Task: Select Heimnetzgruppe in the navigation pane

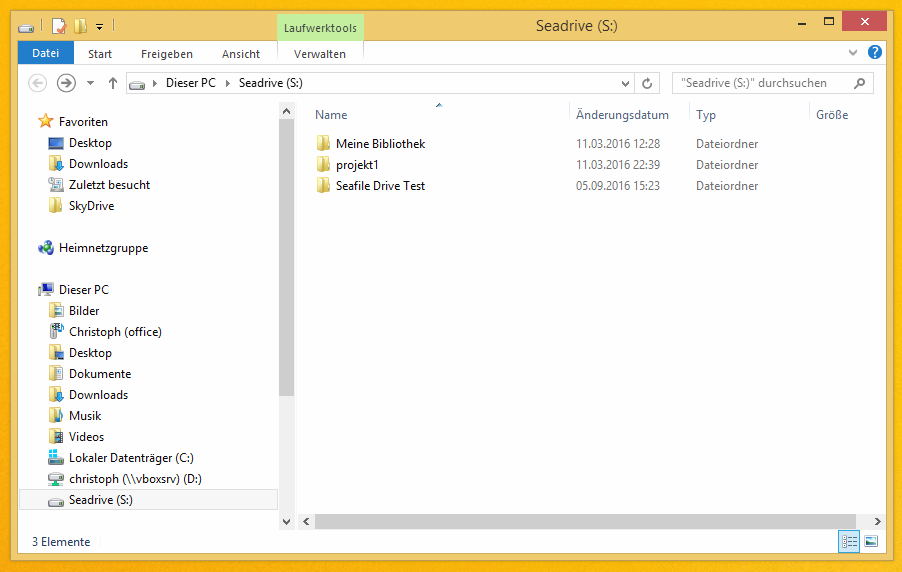Action: click(x=104, y=248)
